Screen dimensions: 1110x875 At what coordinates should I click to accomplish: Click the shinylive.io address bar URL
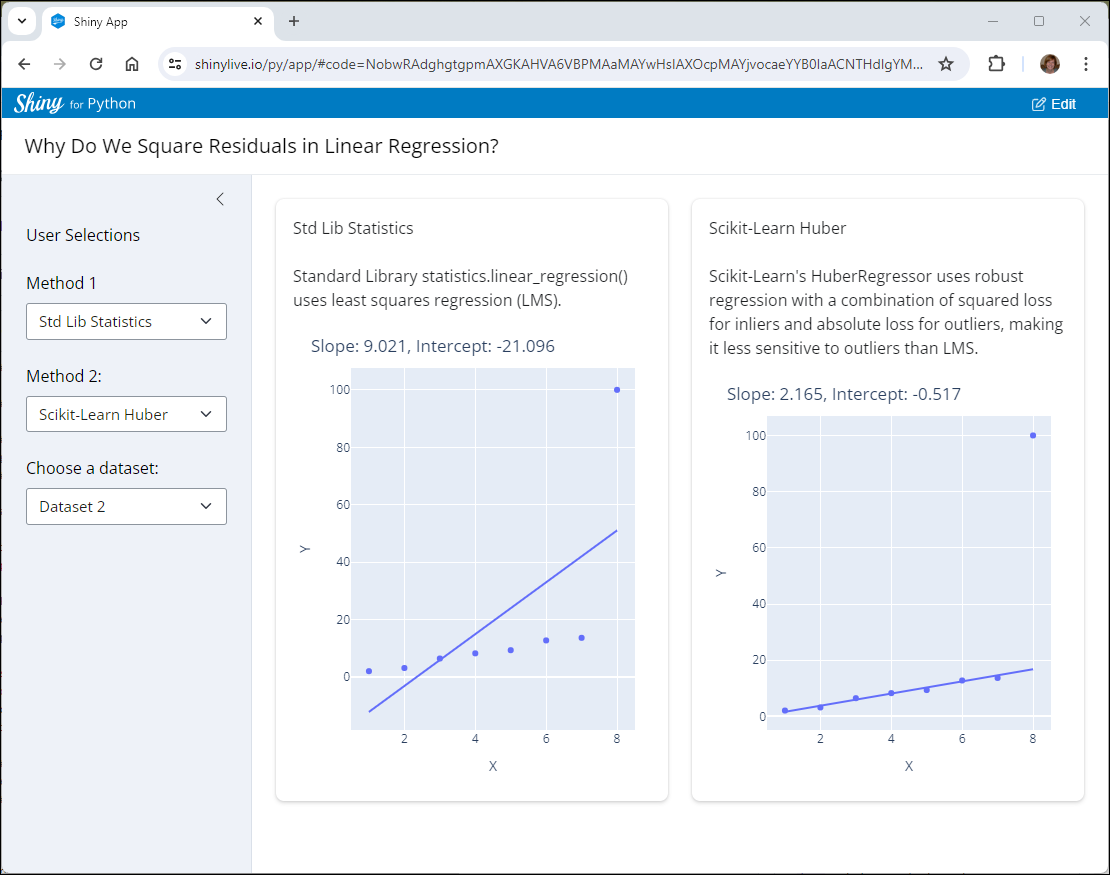[559, 64]
